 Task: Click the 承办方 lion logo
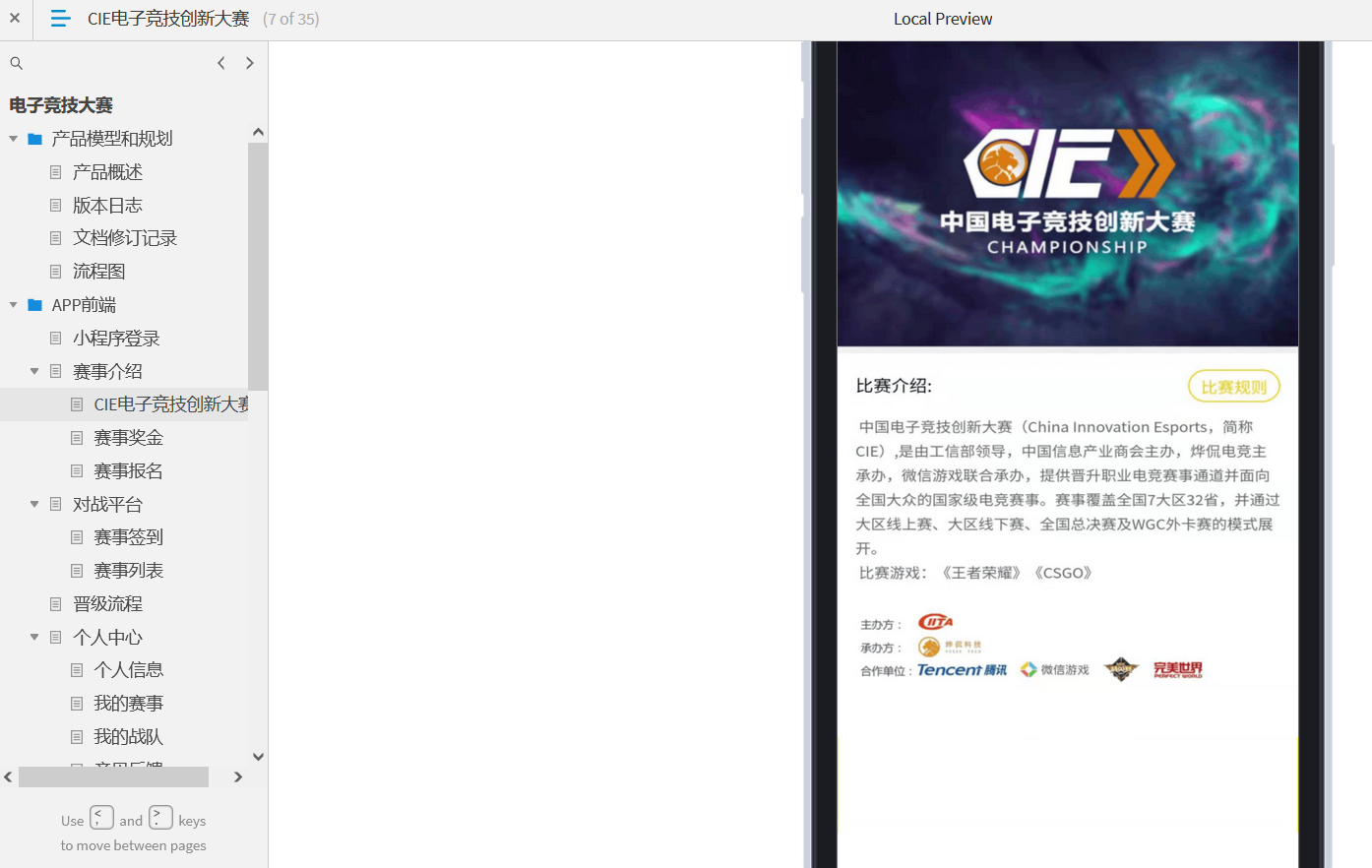click(950, 647)
